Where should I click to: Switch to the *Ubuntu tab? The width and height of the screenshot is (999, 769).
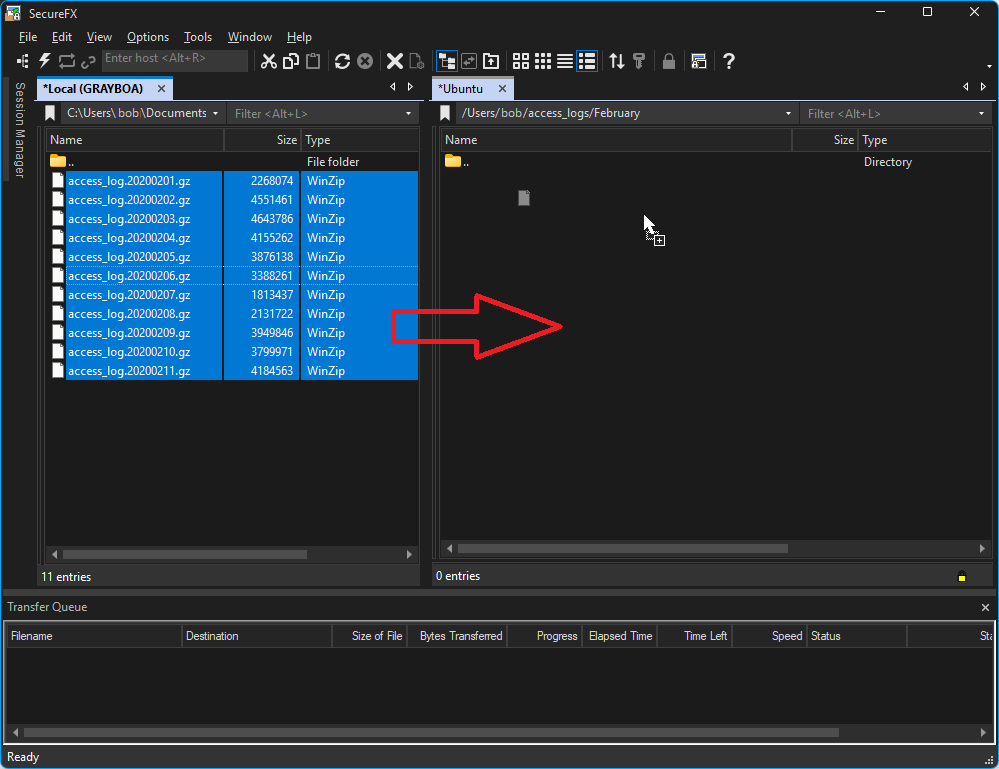(x=461, y=89)
